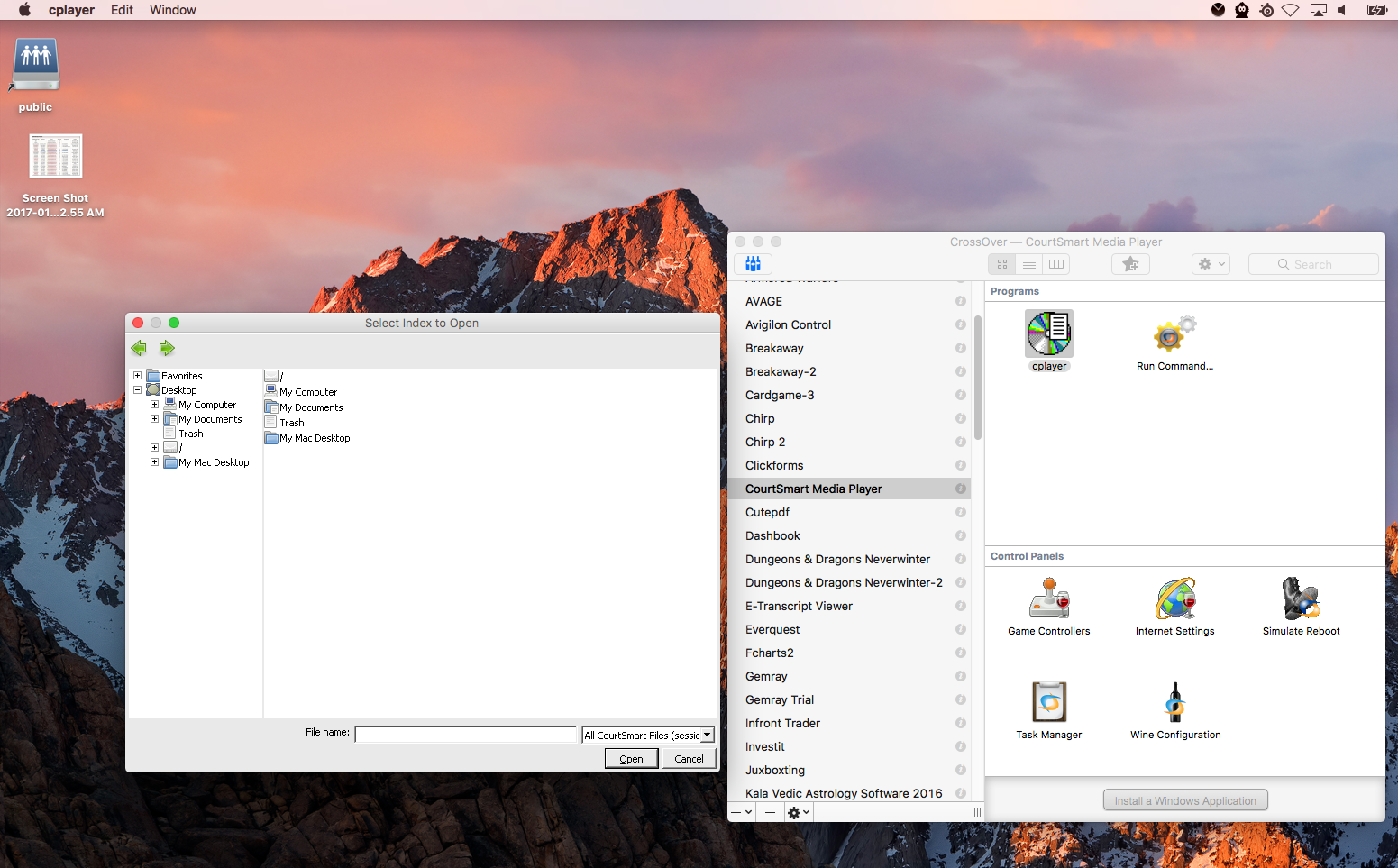1398x868 pixels.
Task: Open the public drive on desktop
Action: tap(35, 65)
